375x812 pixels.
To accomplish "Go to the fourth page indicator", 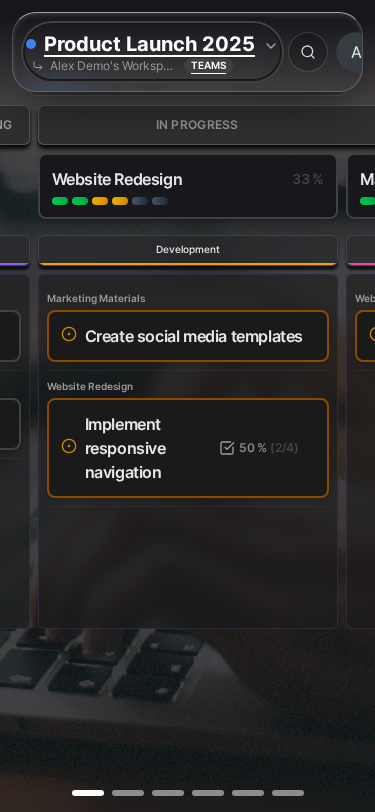I will 208,793.
